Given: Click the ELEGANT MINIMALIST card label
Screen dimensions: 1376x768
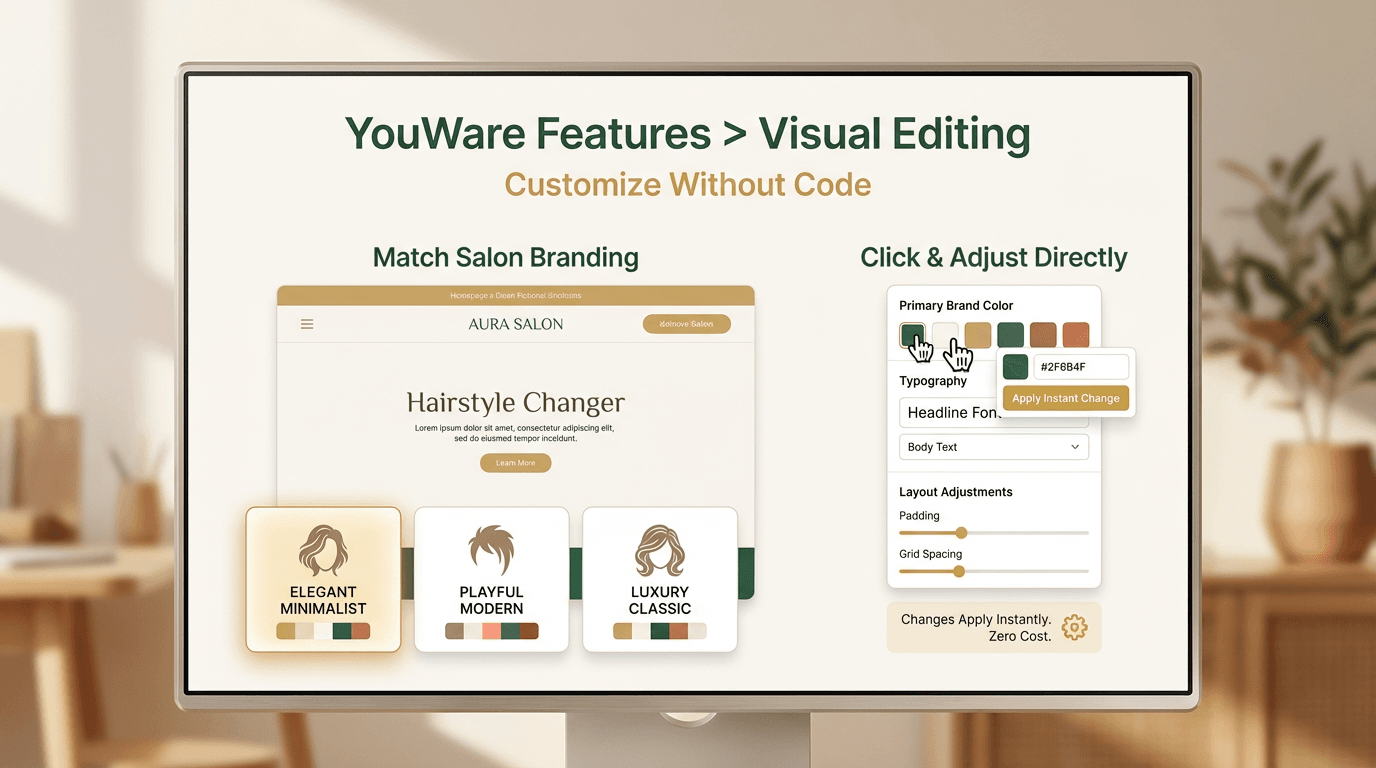Looking at the screenshot, I should pyautogui.click(x=323, y=600).
